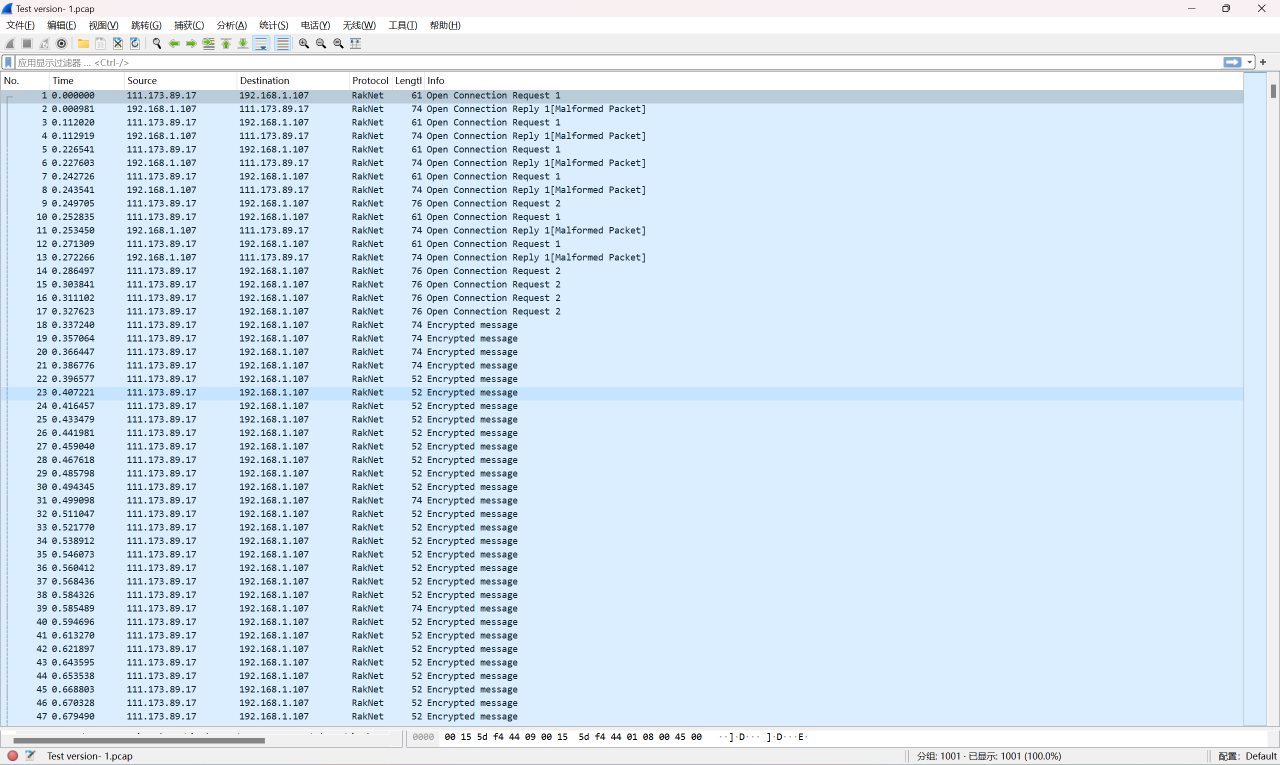Click the zoom in magnifier icon

[x=304, y=44]
